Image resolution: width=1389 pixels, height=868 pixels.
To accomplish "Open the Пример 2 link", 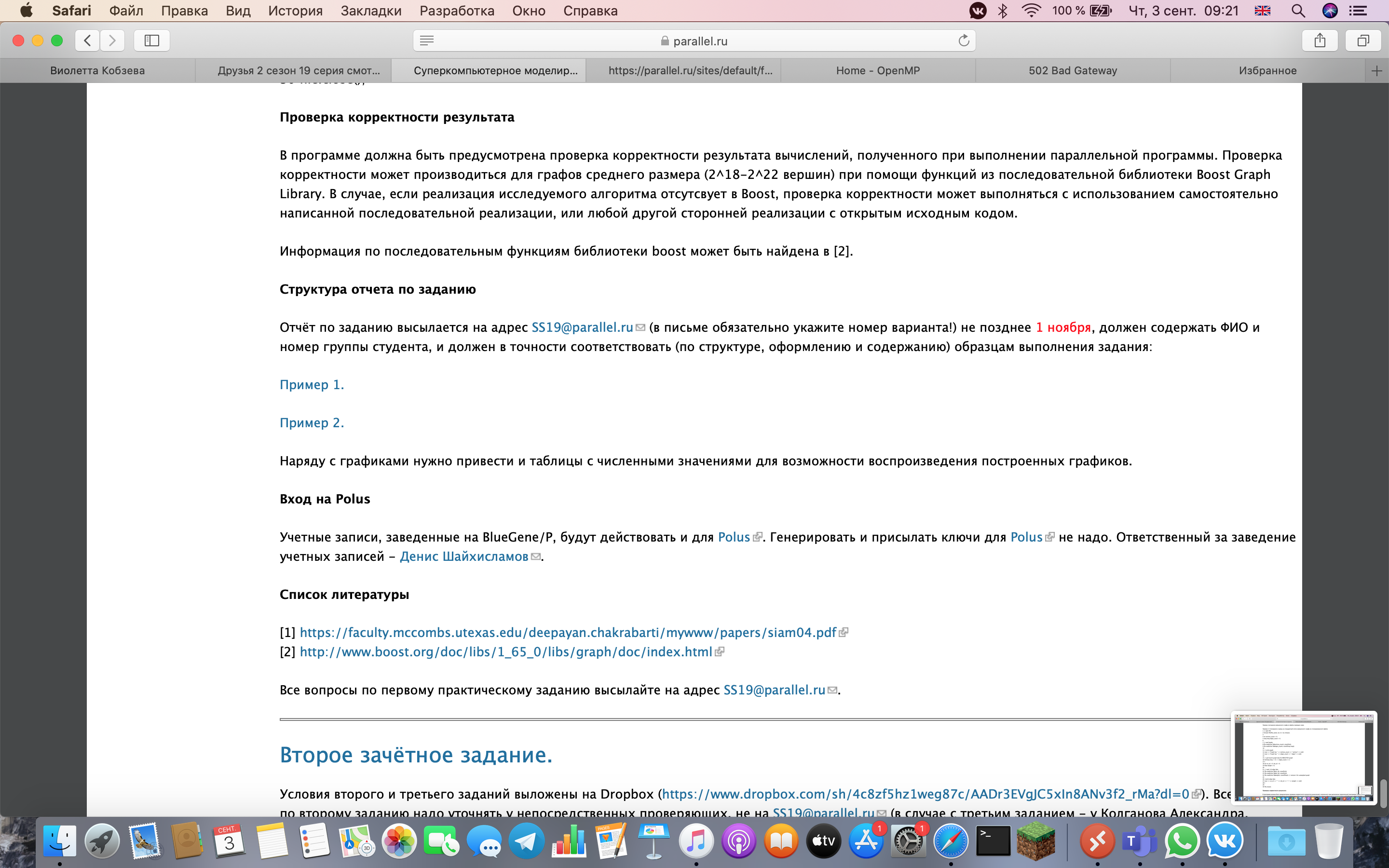I will click(312, 422).
